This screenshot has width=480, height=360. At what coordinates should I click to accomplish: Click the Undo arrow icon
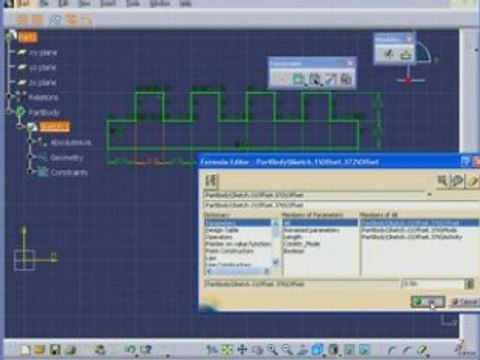click(130, 349)
